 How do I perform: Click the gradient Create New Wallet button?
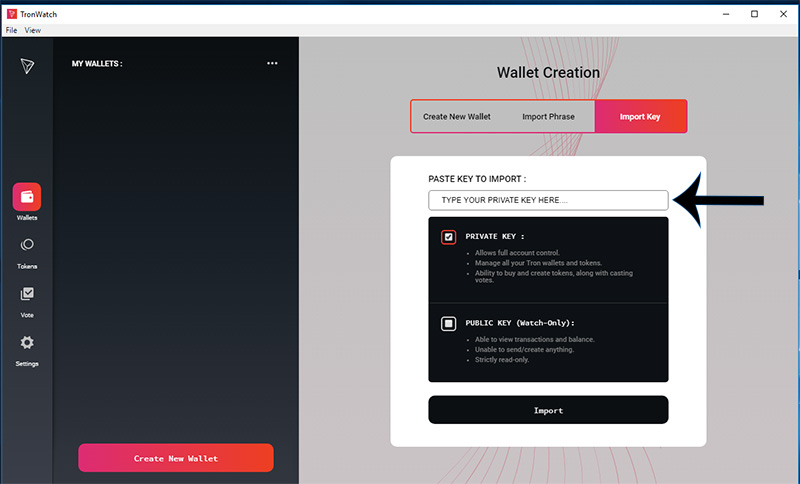coord(176,458)
